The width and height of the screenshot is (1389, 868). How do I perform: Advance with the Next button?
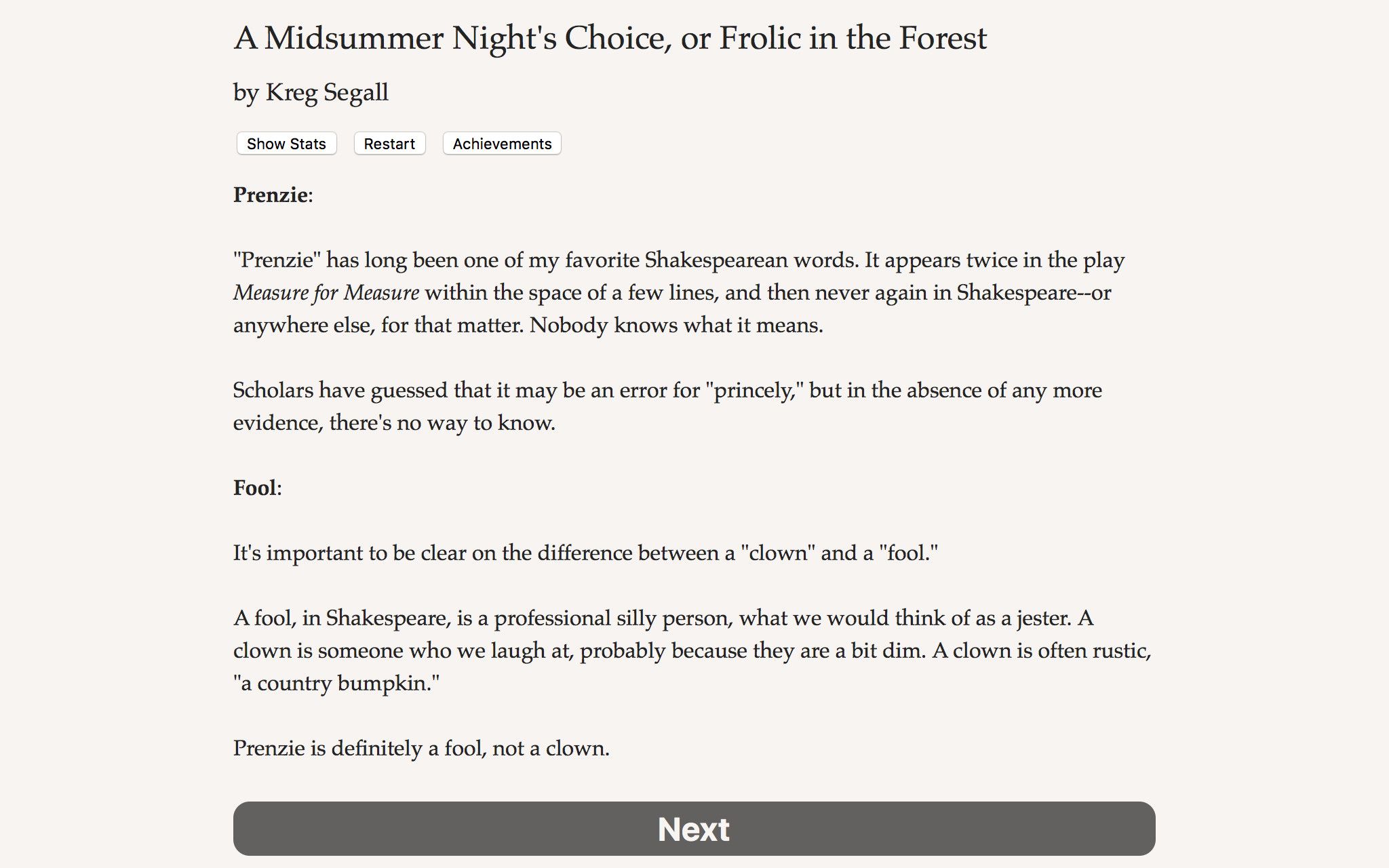coord(694,829)
